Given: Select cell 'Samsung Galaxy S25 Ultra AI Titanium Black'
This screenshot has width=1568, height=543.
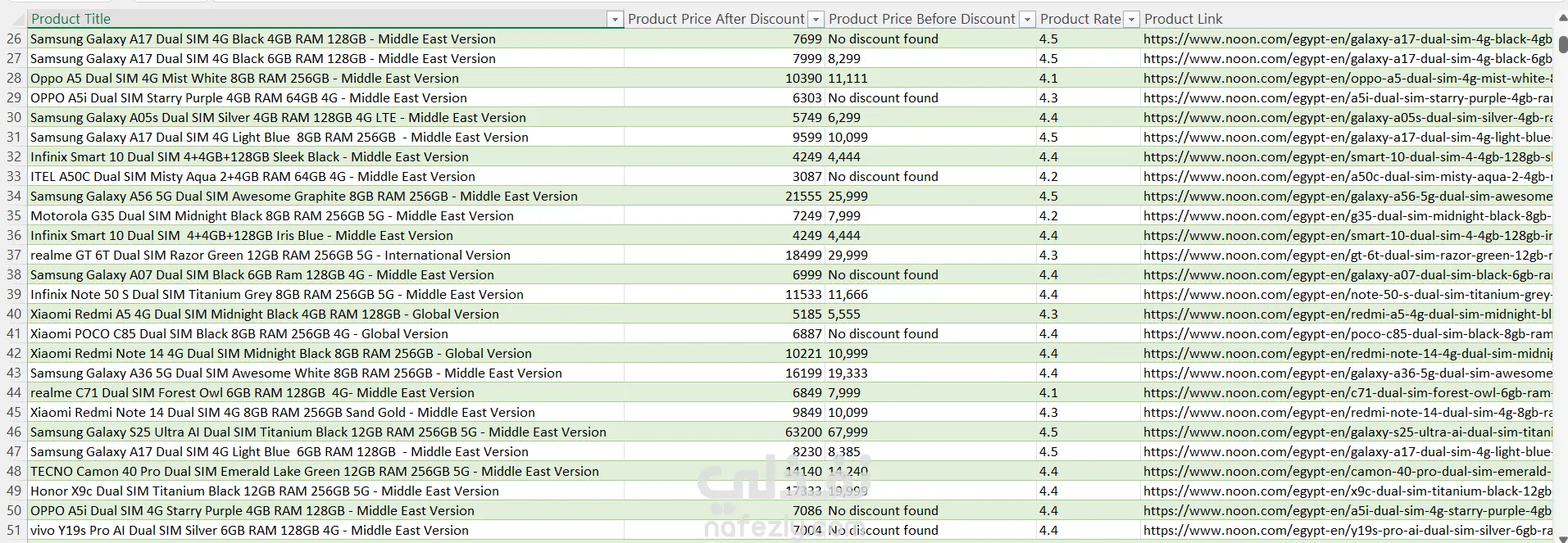Looking at the screenshot, I should 326,432.
